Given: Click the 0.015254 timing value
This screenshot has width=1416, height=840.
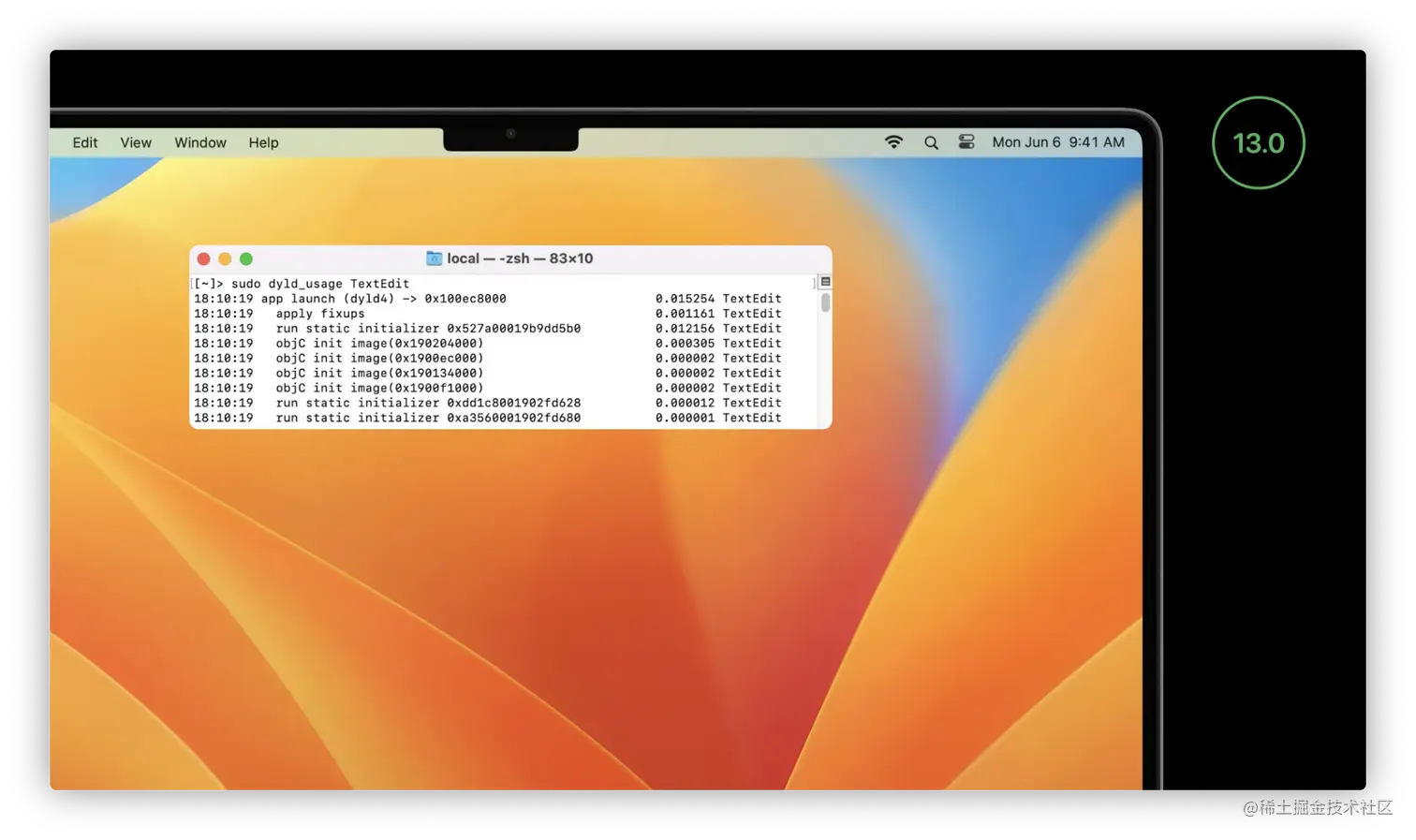Looking at the screenshot, I should pos(685,299).
